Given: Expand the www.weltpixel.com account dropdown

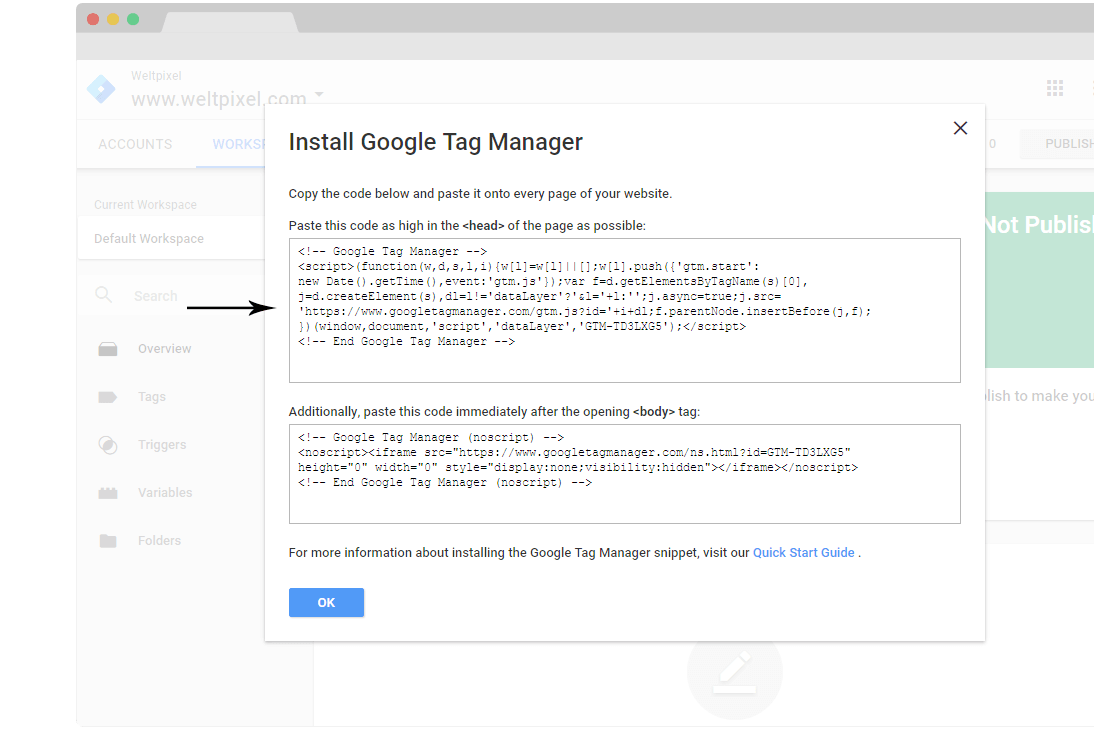Looking at the screenshot, I should click(318, 95).
